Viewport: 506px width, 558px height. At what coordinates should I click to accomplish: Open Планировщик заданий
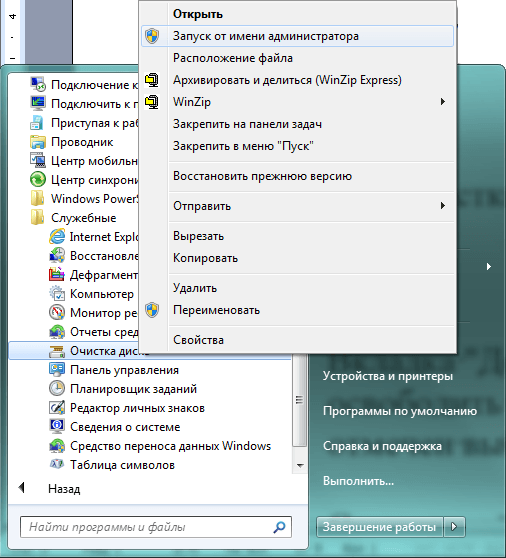click(x=133, y=389)
